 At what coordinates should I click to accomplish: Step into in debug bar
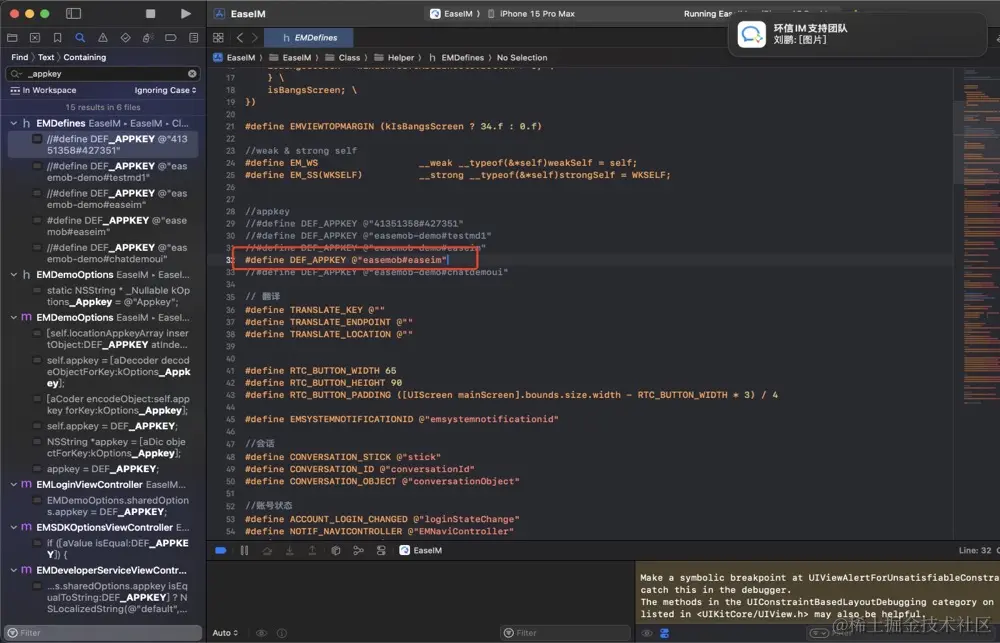point(290,551)
